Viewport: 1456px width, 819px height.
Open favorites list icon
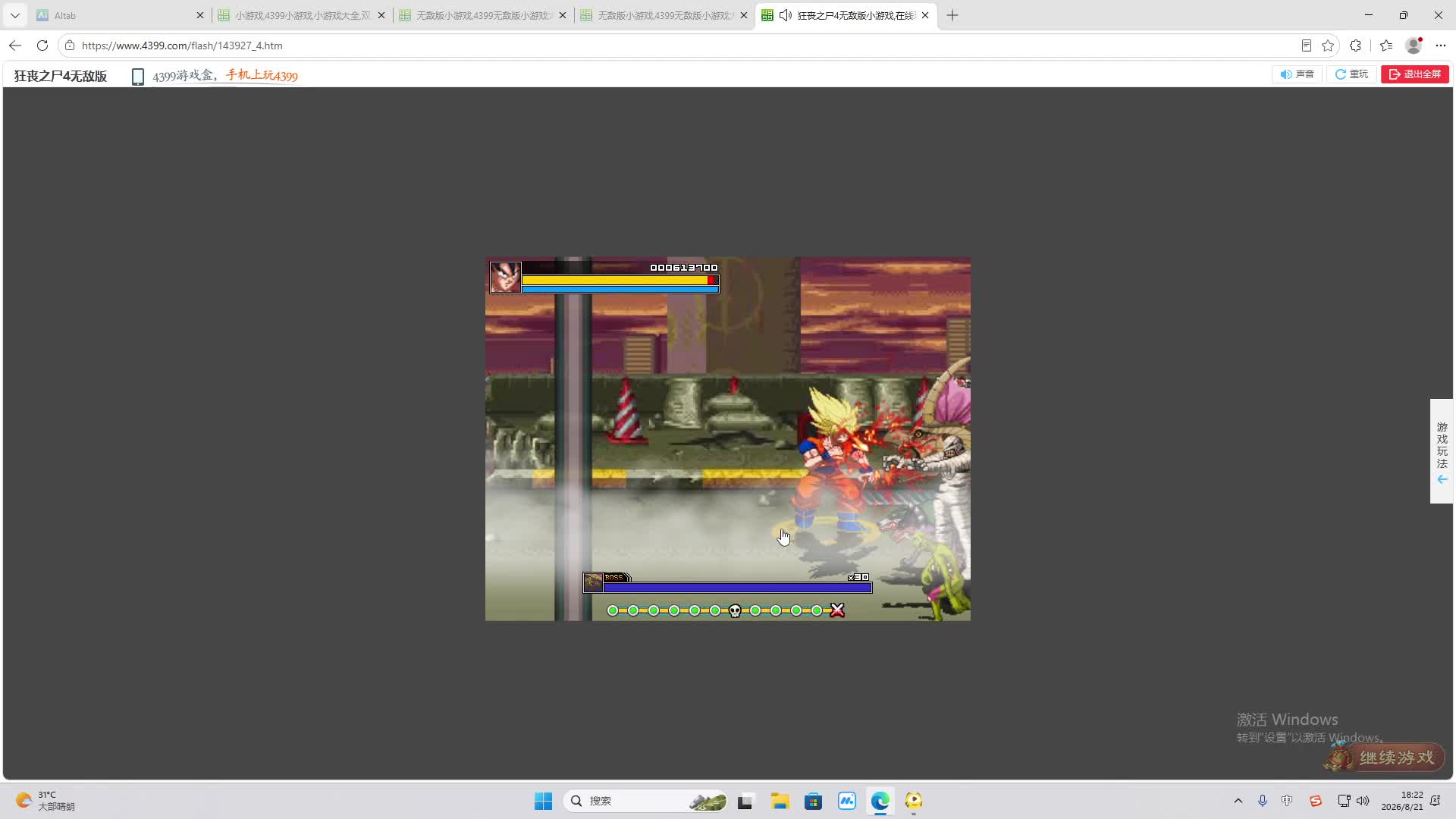pyautogui.click(x=1386, y=45)
